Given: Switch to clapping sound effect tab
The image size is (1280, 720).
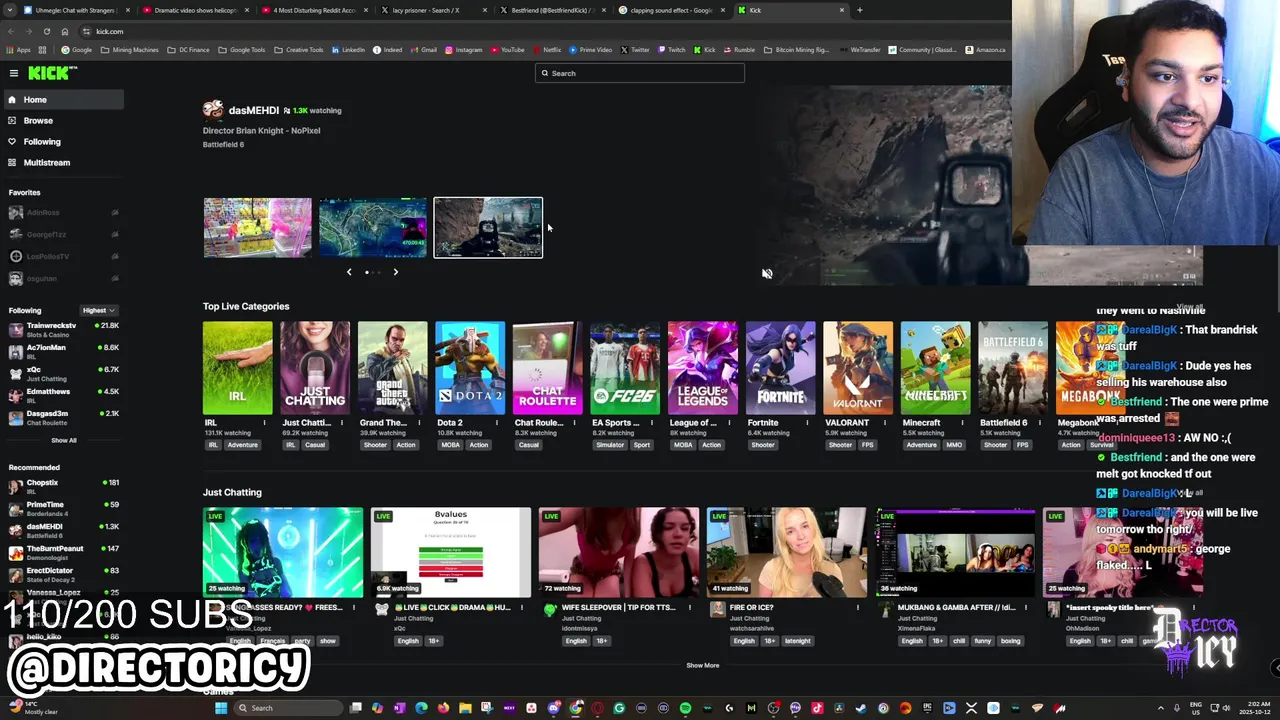Looking at the screenshot, I should [671, 10].
